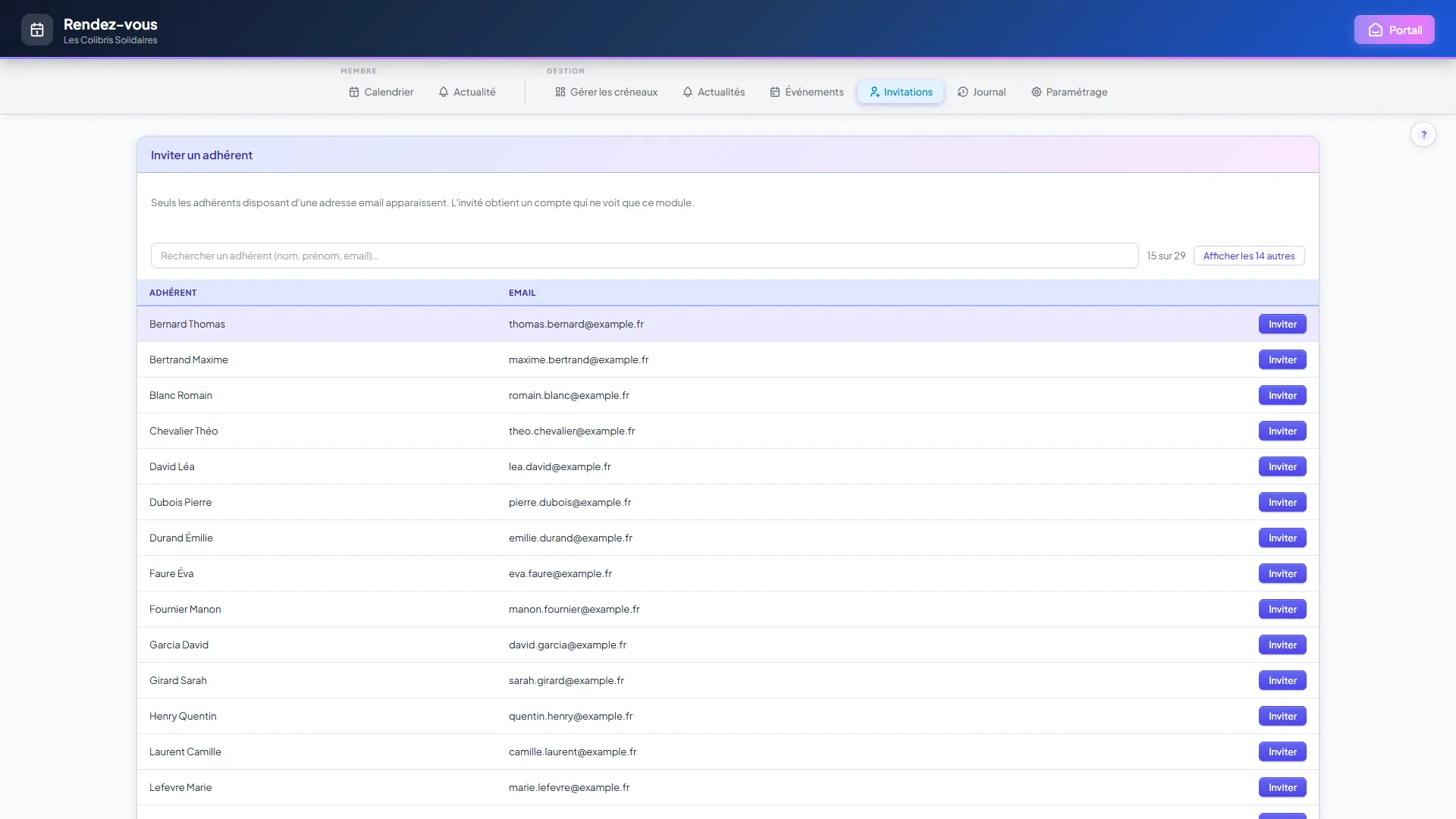
Task: Click the bell icon next to Actualité
Action: tap(444, 92)
